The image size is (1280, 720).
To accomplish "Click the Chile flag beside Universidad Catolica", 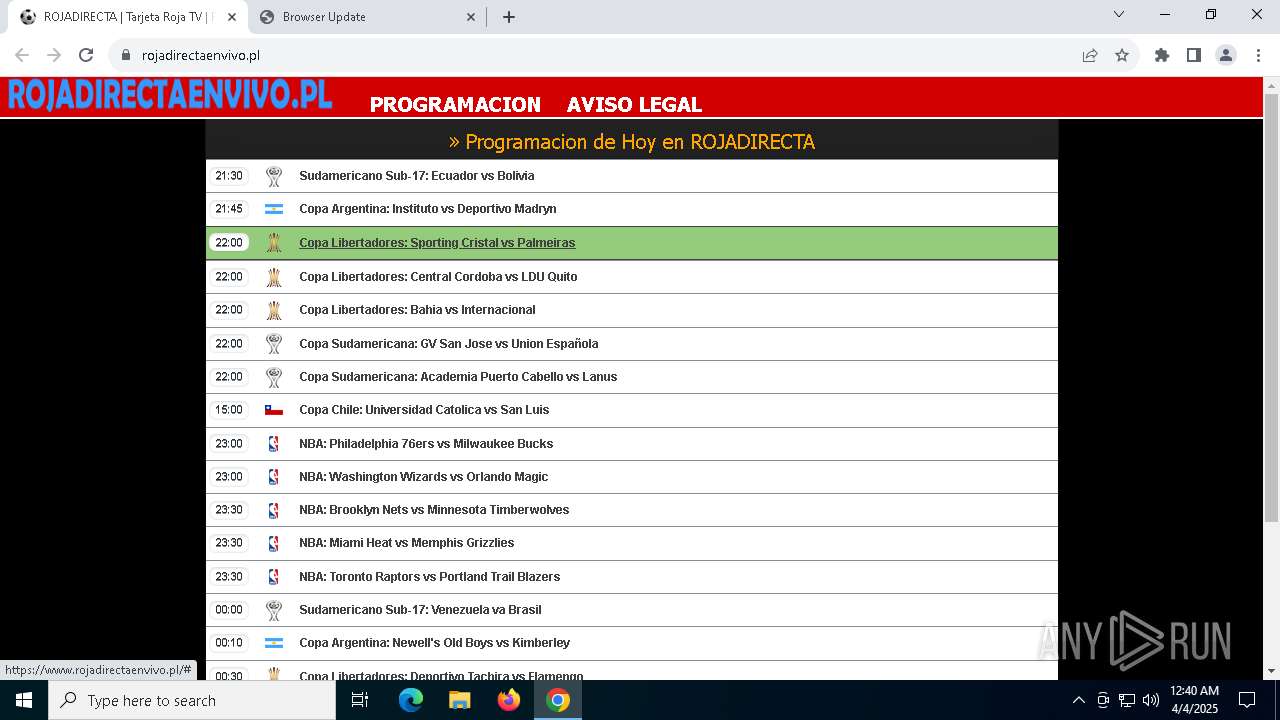I will 274,410.
